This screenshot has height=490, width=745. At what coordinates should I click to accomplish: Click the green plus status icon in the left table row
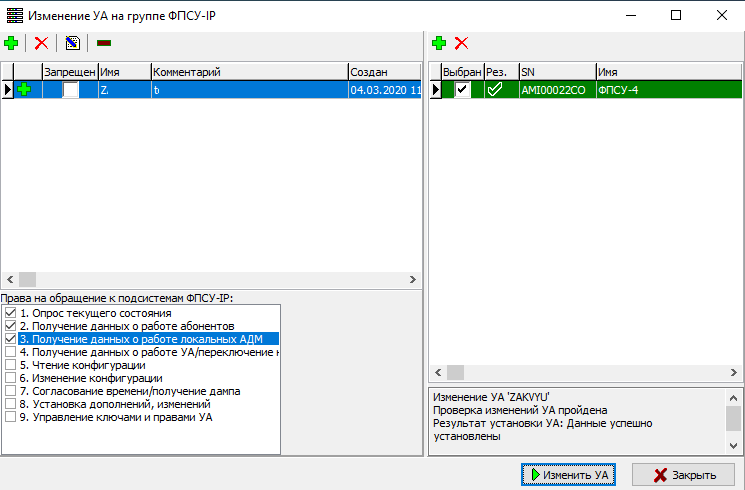[x=25, y=90]
